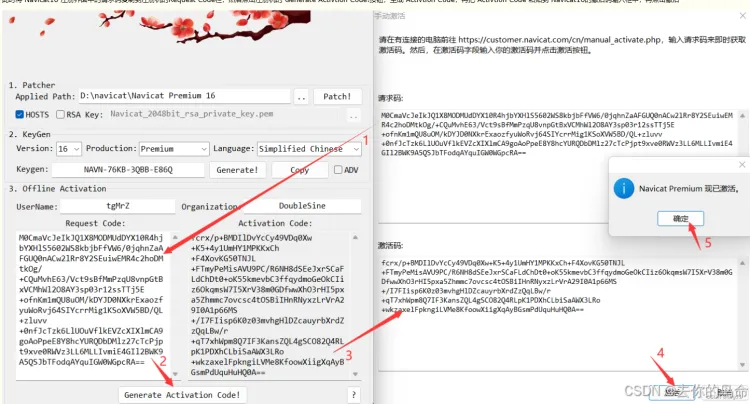The width and height of the screenshot is (750, 404).
Task: Click the Generate Activation Code! button
Action: (x=182, y=395)
